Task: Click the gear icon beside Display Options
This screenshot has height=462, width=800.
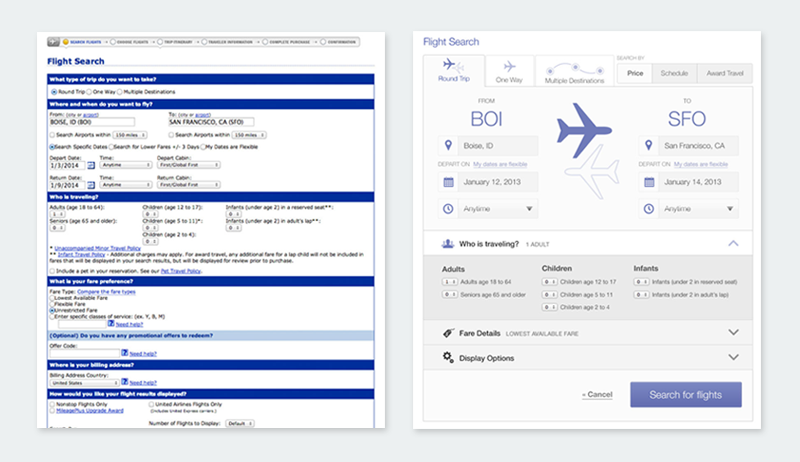Action: (x=448, y=357)
